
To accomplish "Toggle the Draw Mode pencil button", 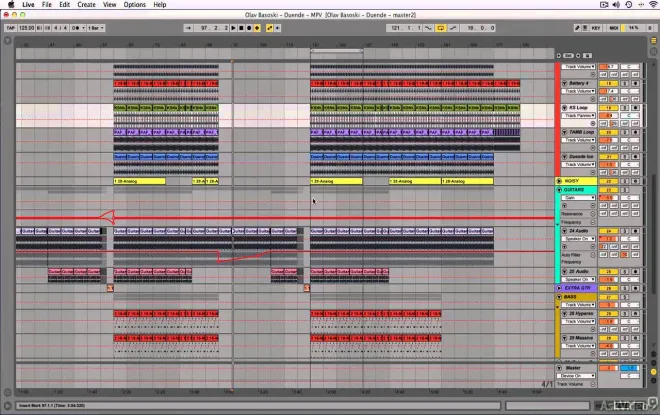I will [577, 28].
